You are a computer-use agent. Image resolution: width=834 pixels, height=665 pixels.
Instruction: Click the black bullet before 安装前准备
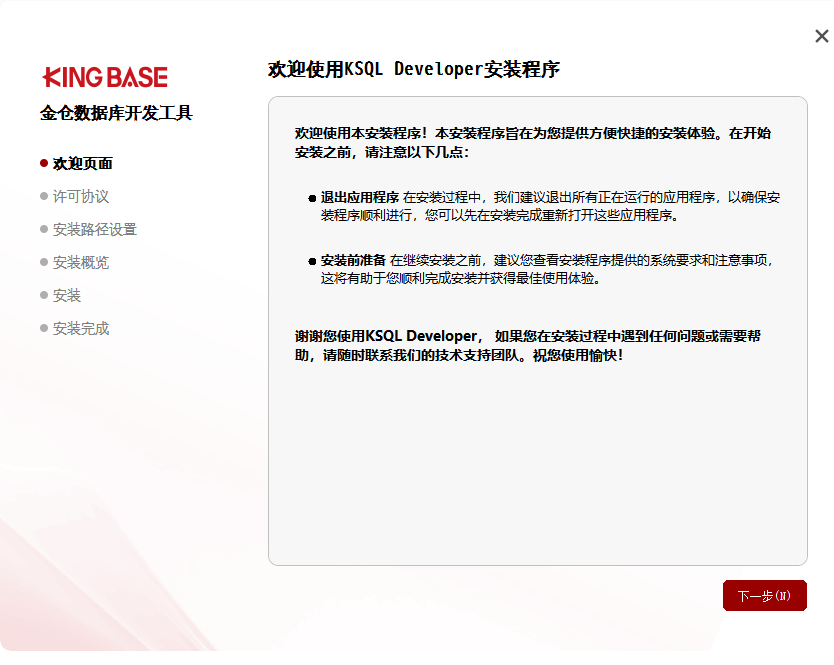coord(312,261)
